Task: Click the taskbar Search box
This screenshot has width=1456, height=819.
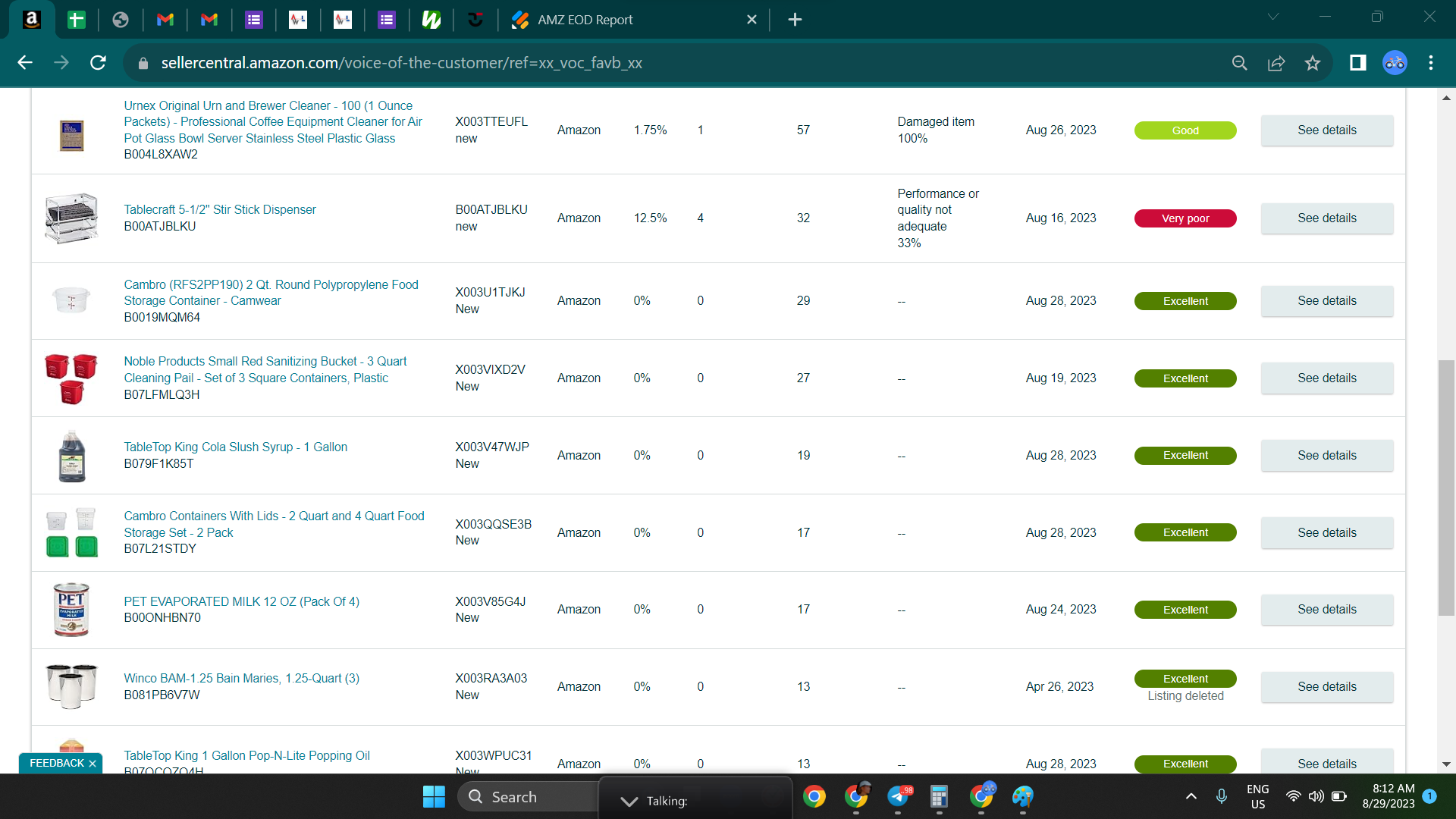Action: (529, 797)
